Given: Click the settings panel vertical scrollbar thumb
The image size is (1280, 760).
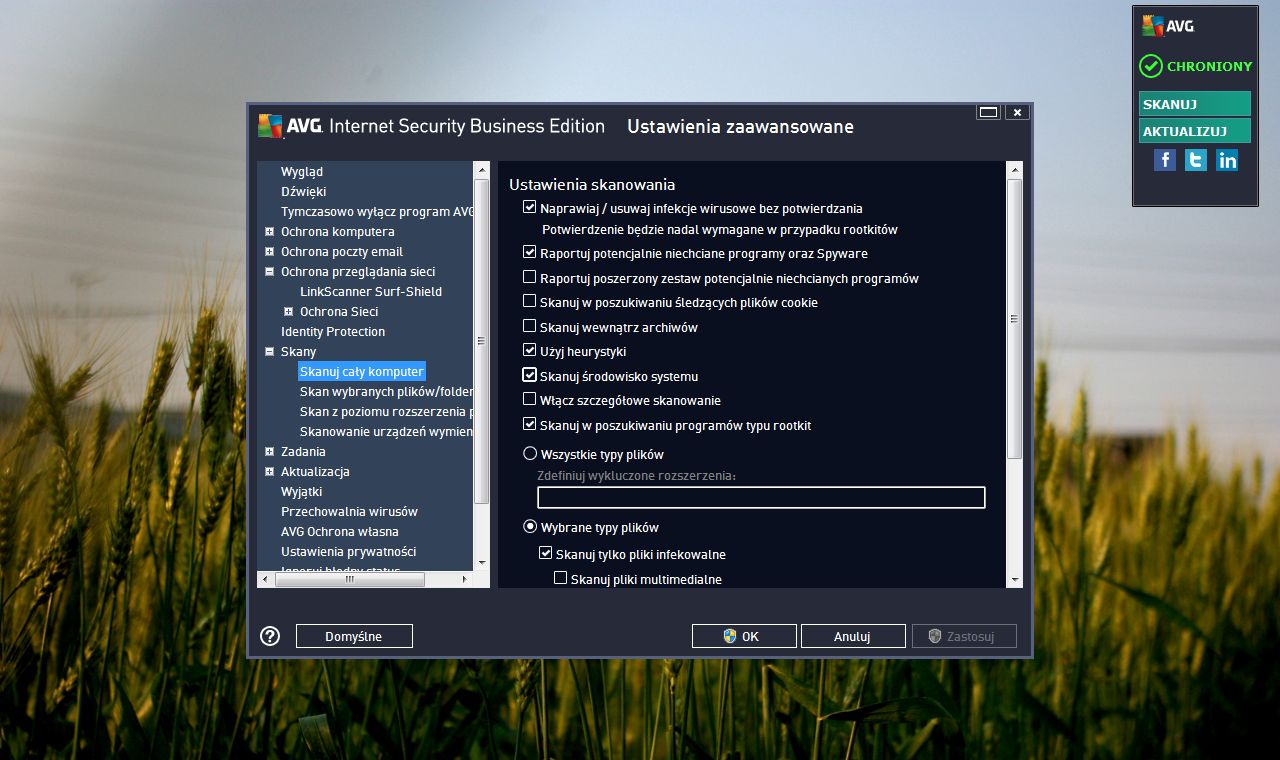Looking at the screenshot, I should pyautogui.click(x=1015, y=320).
